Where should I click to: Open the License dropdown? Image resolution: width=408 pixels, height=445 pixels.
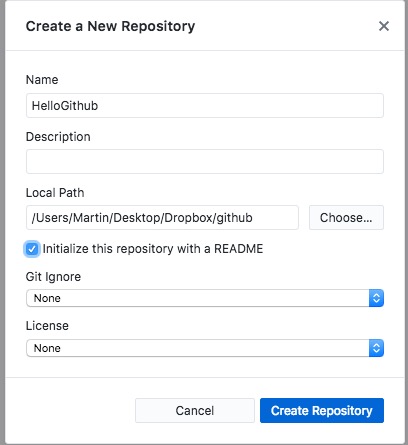pyautogui.click(x=205, y=348)
